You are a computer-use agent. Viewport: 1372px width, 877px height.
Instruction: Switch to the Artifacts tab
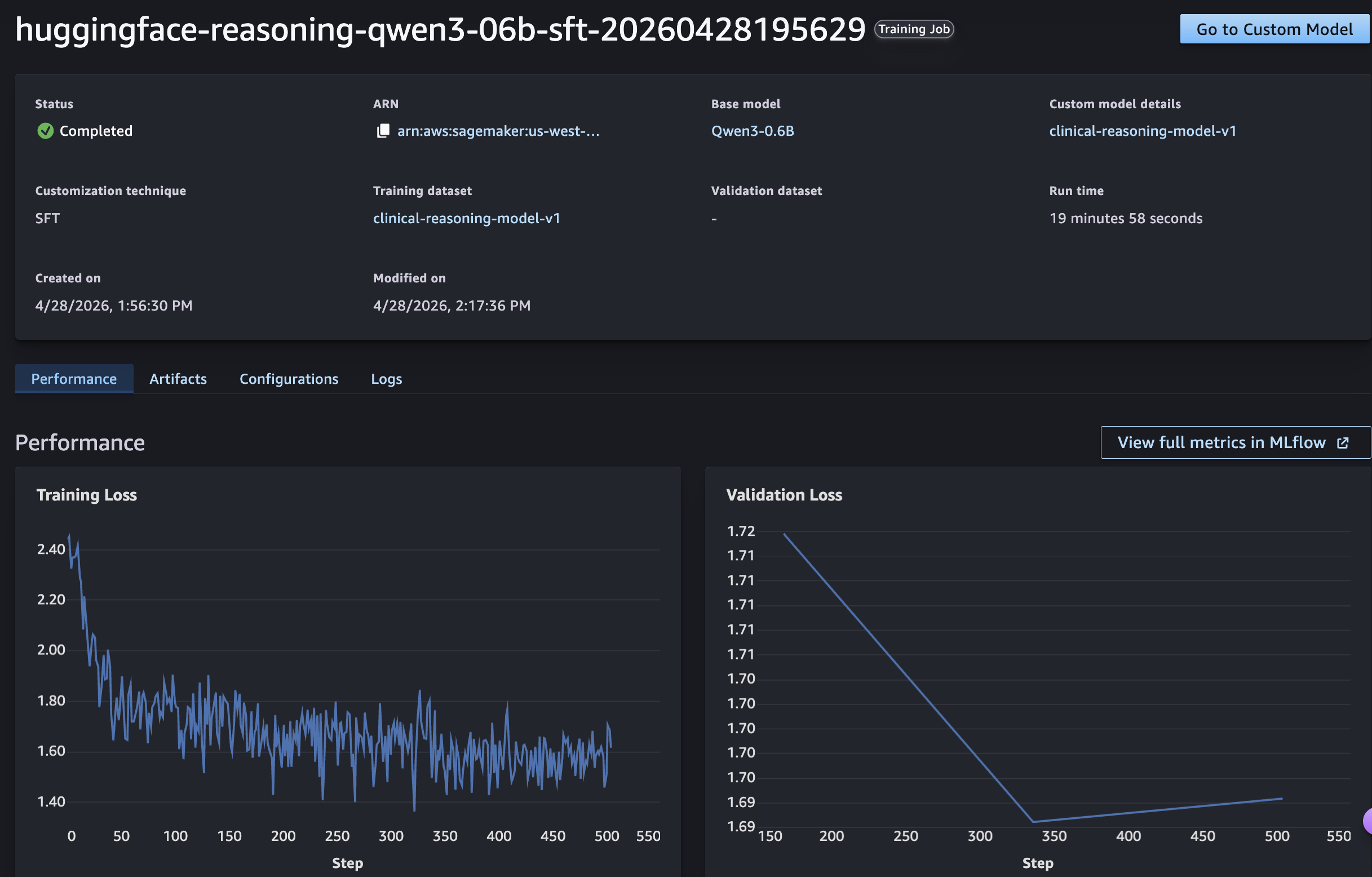pyautogui.click(x=178, y=378)
